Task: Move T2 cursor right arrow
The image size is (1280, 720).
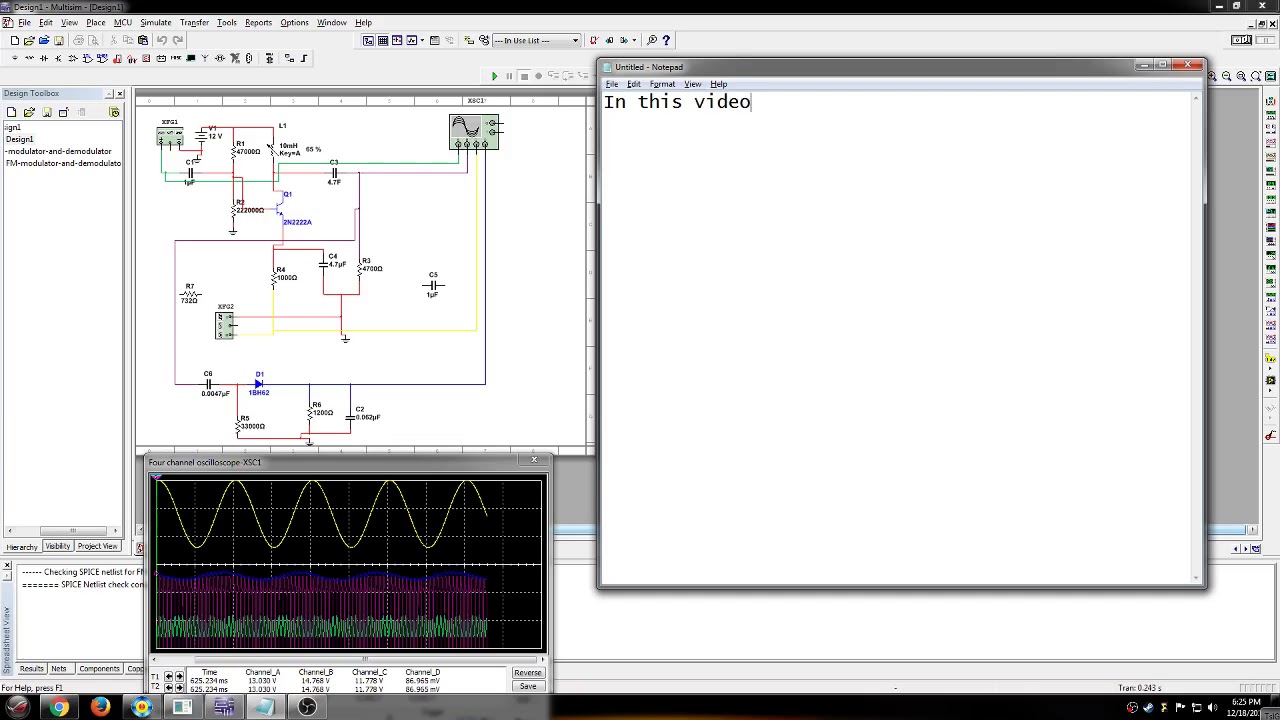Action: (179, 687)
